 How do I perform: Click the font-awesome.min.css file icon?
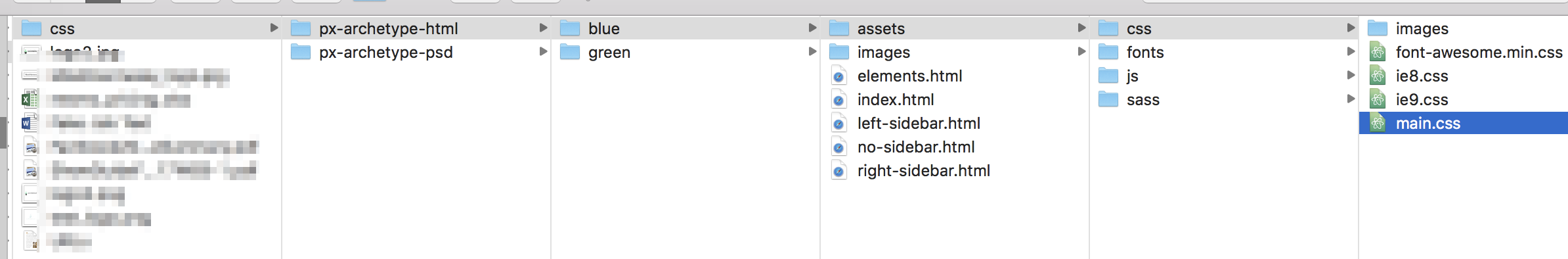1378,52
